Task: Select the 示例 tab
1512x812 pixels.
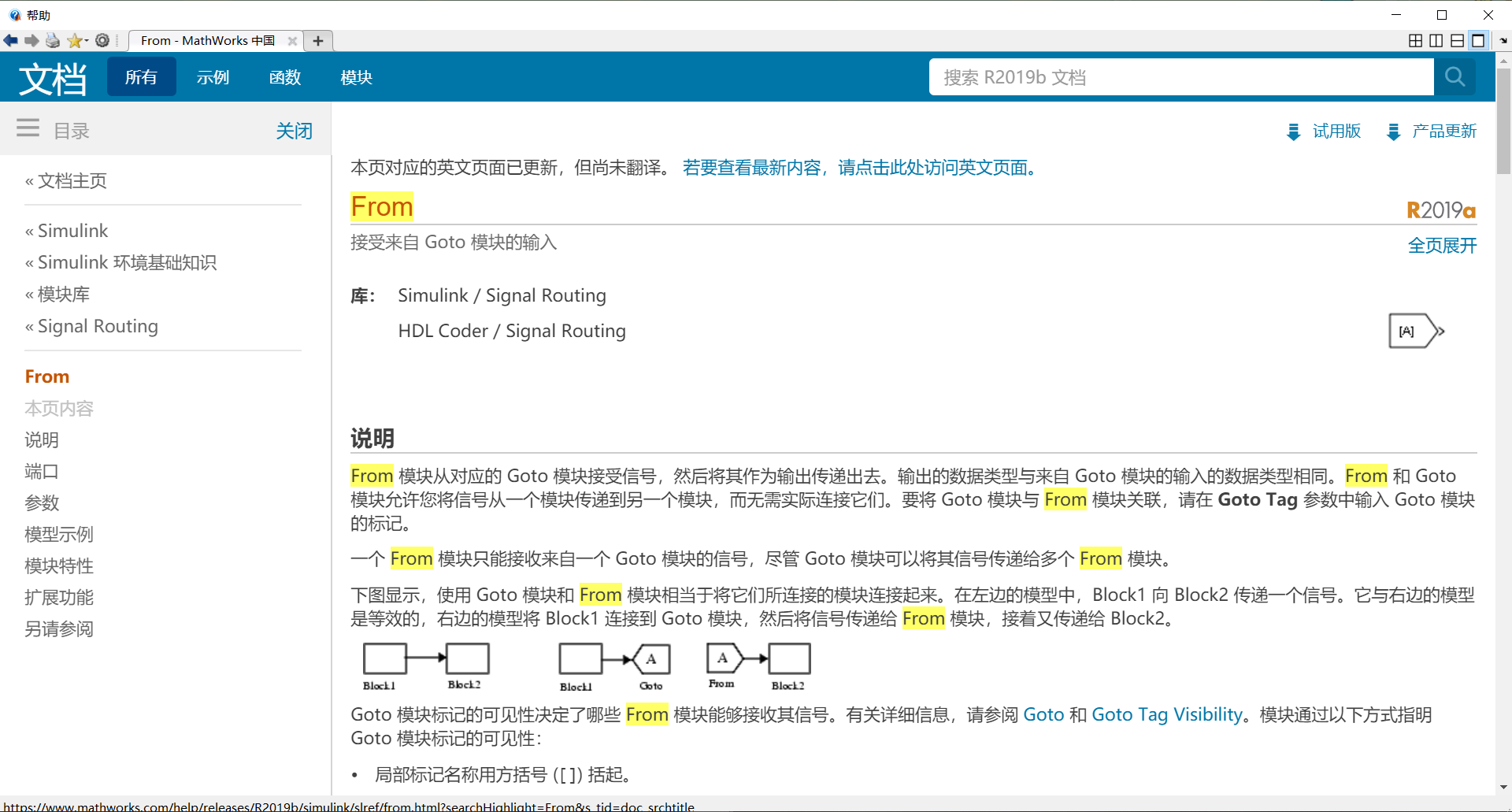Action: [x=213, y=77]
